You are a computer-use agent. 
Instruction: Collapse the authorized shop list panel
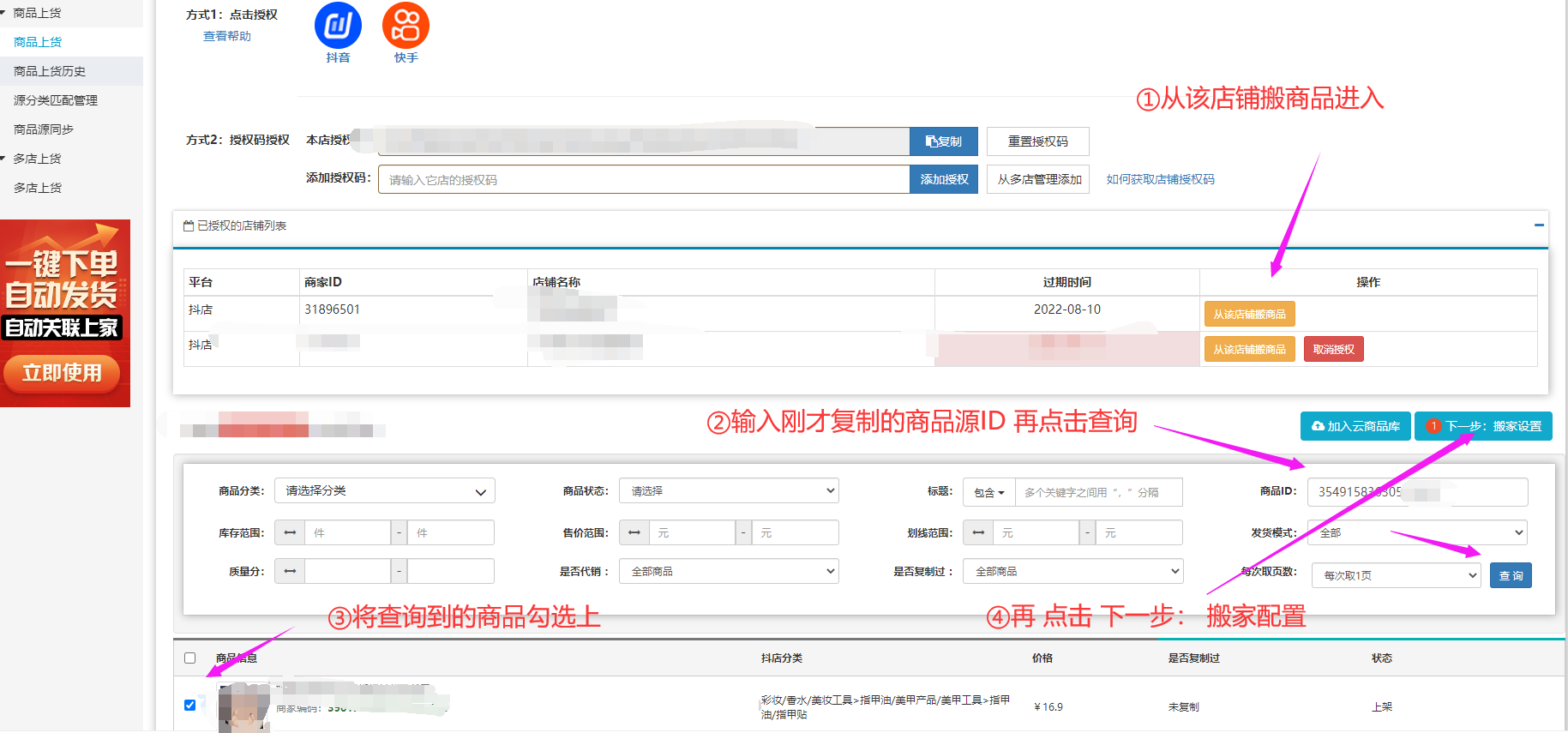pos(1538,225)
